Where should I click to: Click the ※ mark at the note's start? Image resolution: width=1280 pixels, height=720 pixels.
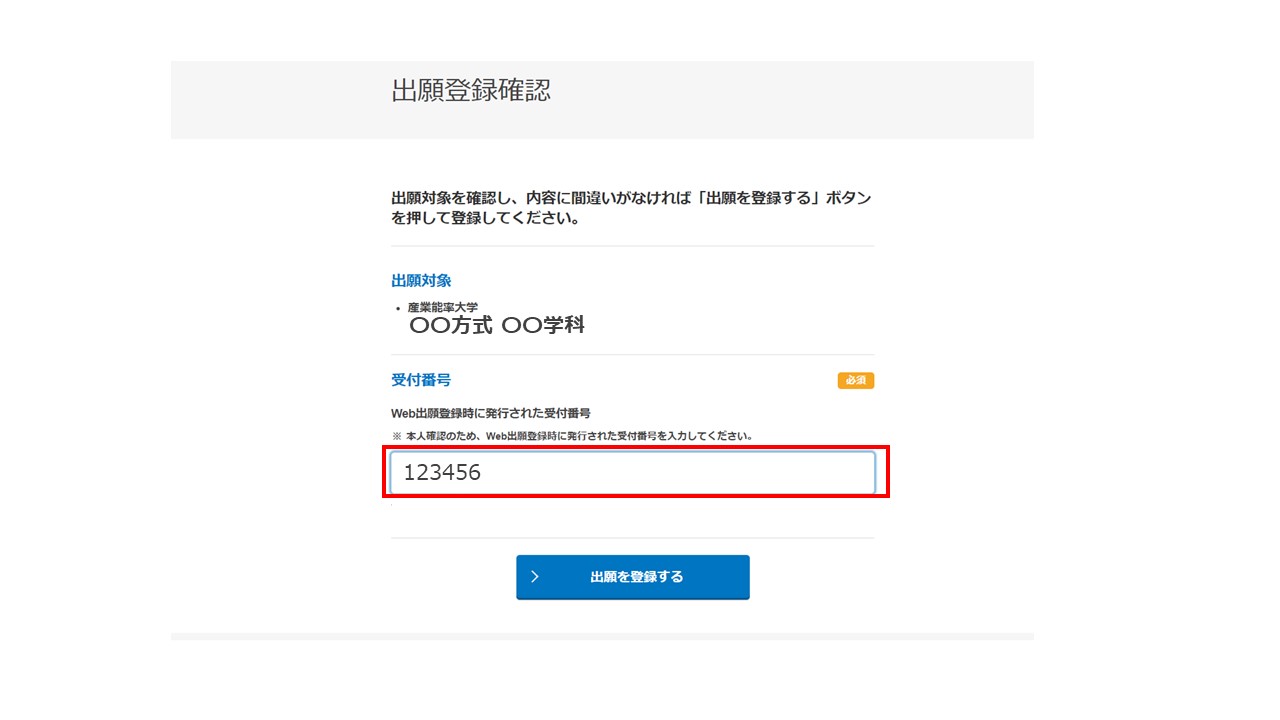396,436
